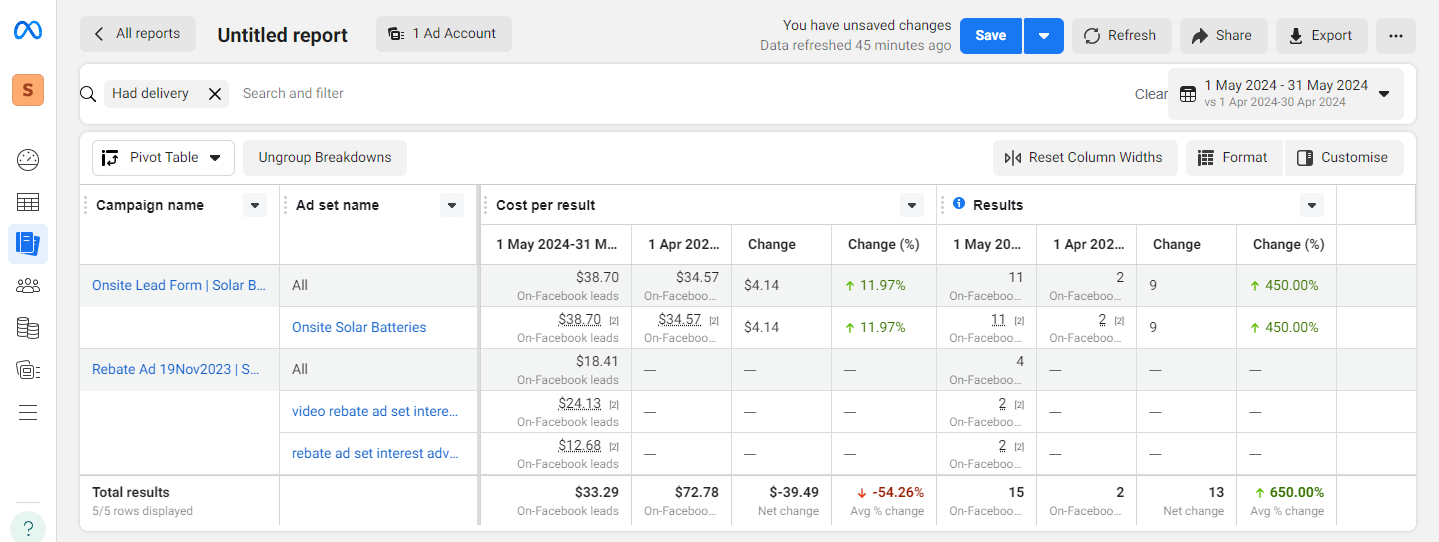Open the account overview gauge icon

click(28, 160)
